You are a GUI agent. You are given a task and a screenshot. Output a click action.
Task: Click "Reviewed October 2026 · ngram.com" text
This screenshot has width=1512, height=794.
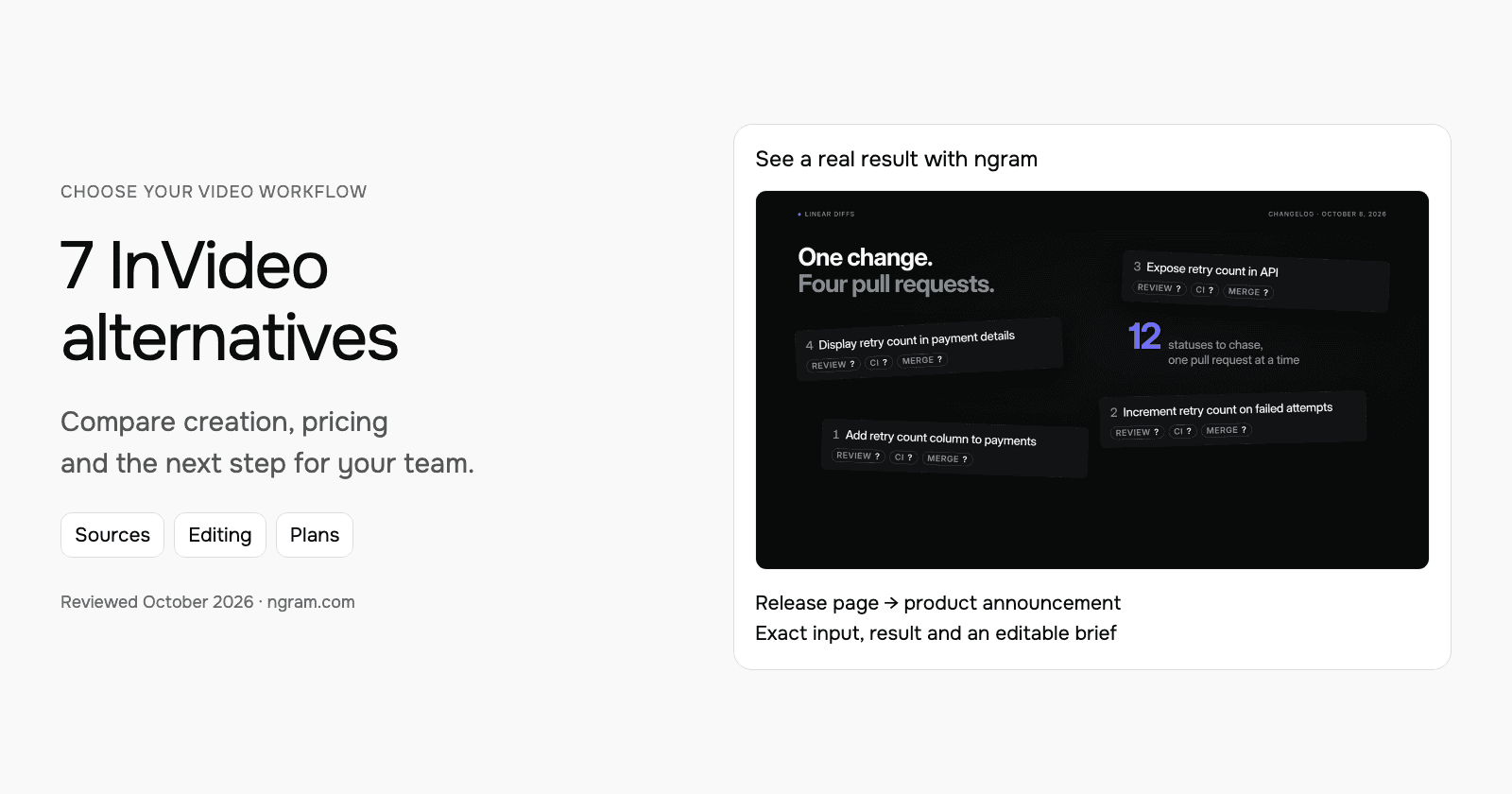click(208, 602)
